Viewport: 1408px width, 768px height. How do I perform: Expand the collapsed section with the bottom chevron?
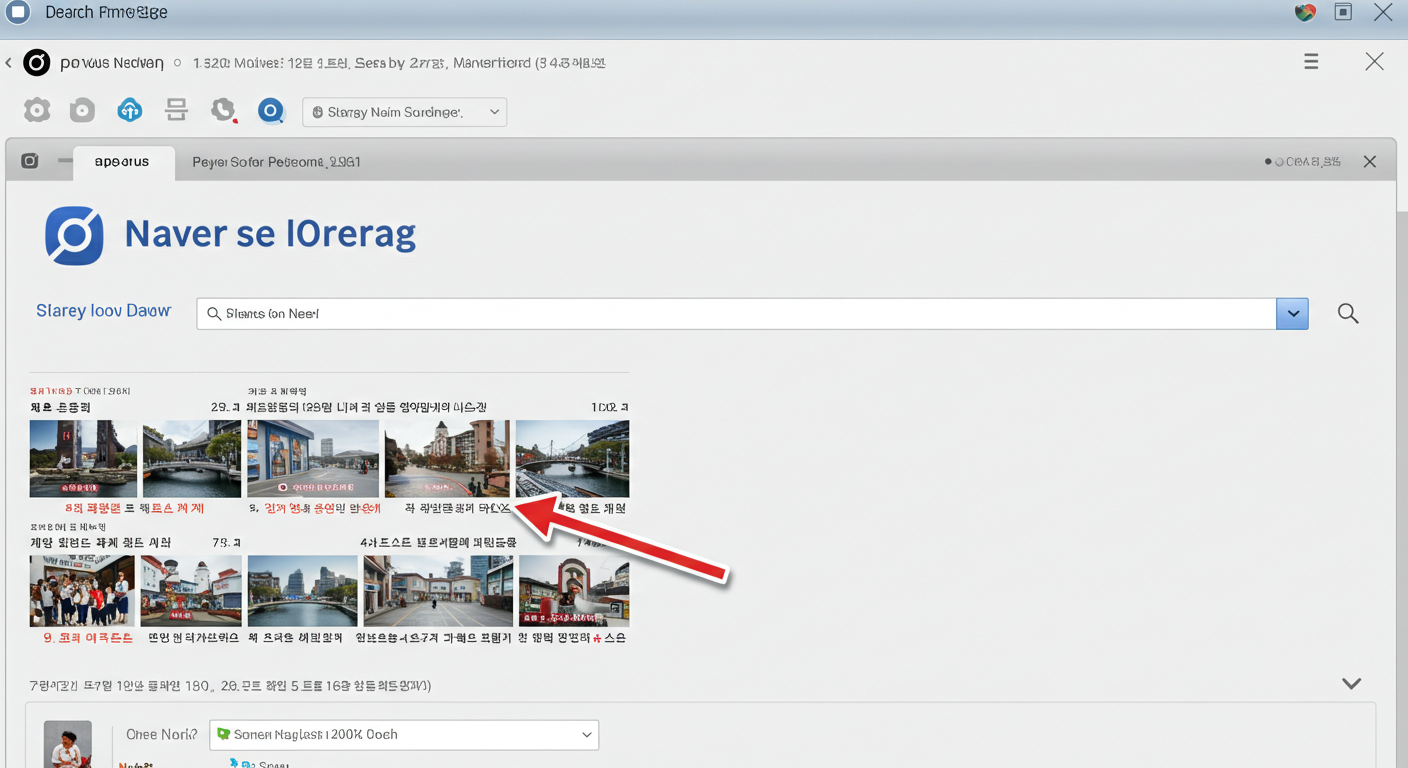[1351, 683]
